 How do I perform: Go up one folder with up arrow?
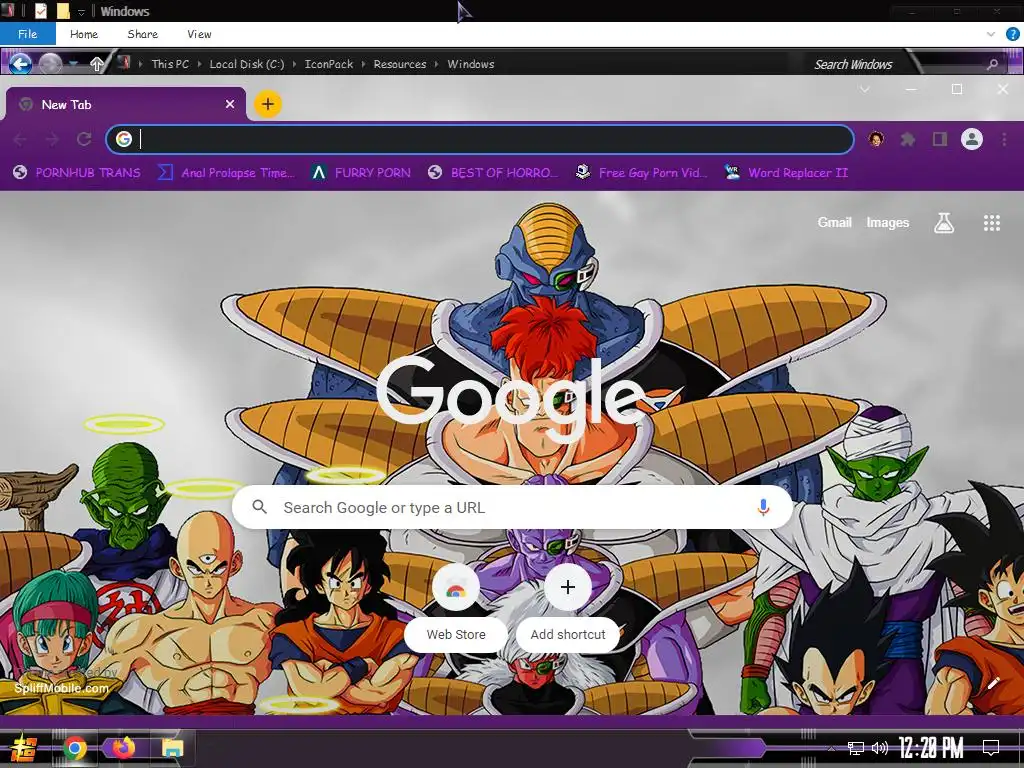pos(97,64)
